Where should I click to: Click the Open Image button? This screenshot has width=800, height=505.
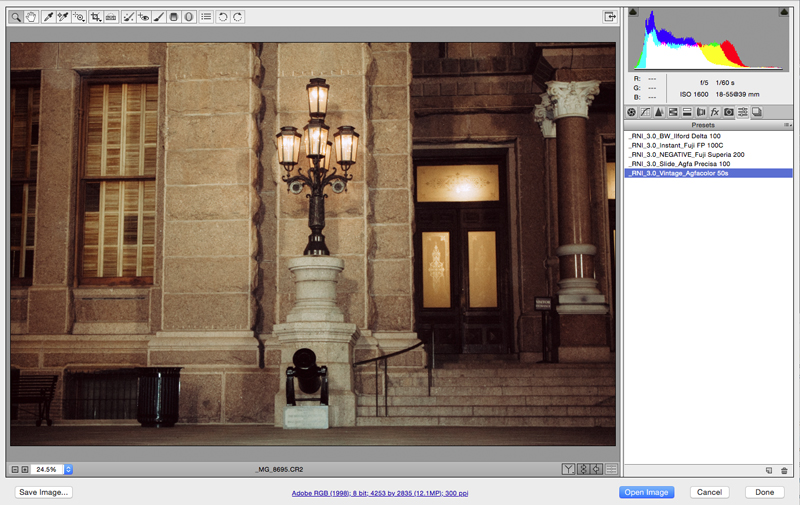pyautogui.click(x=646, y=492)
